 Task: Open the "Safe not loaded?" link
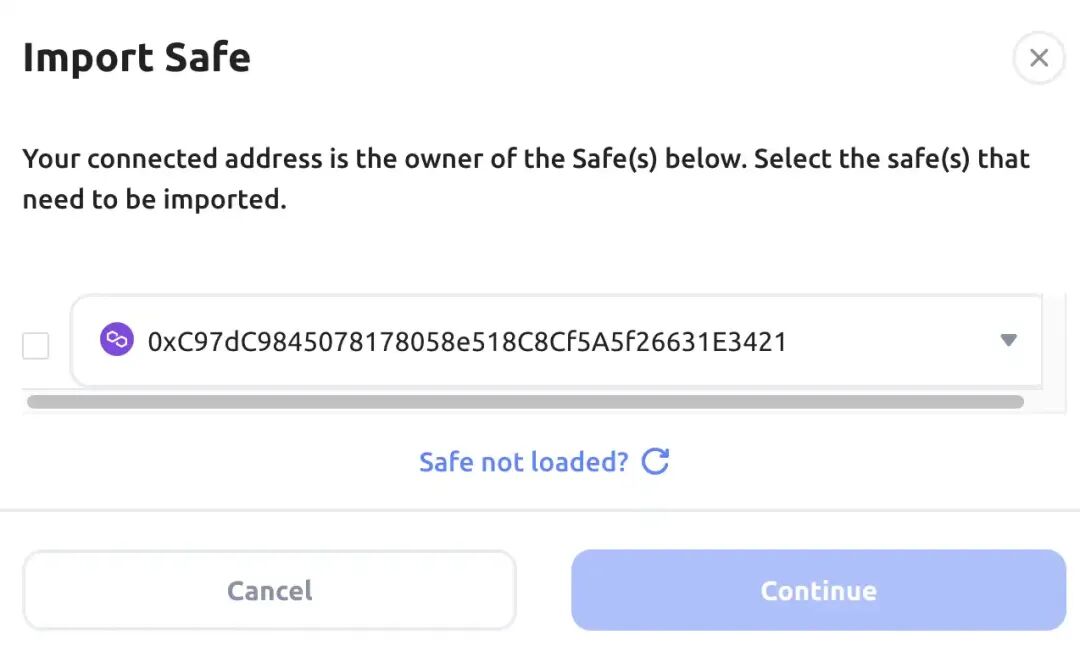point(523,462)
